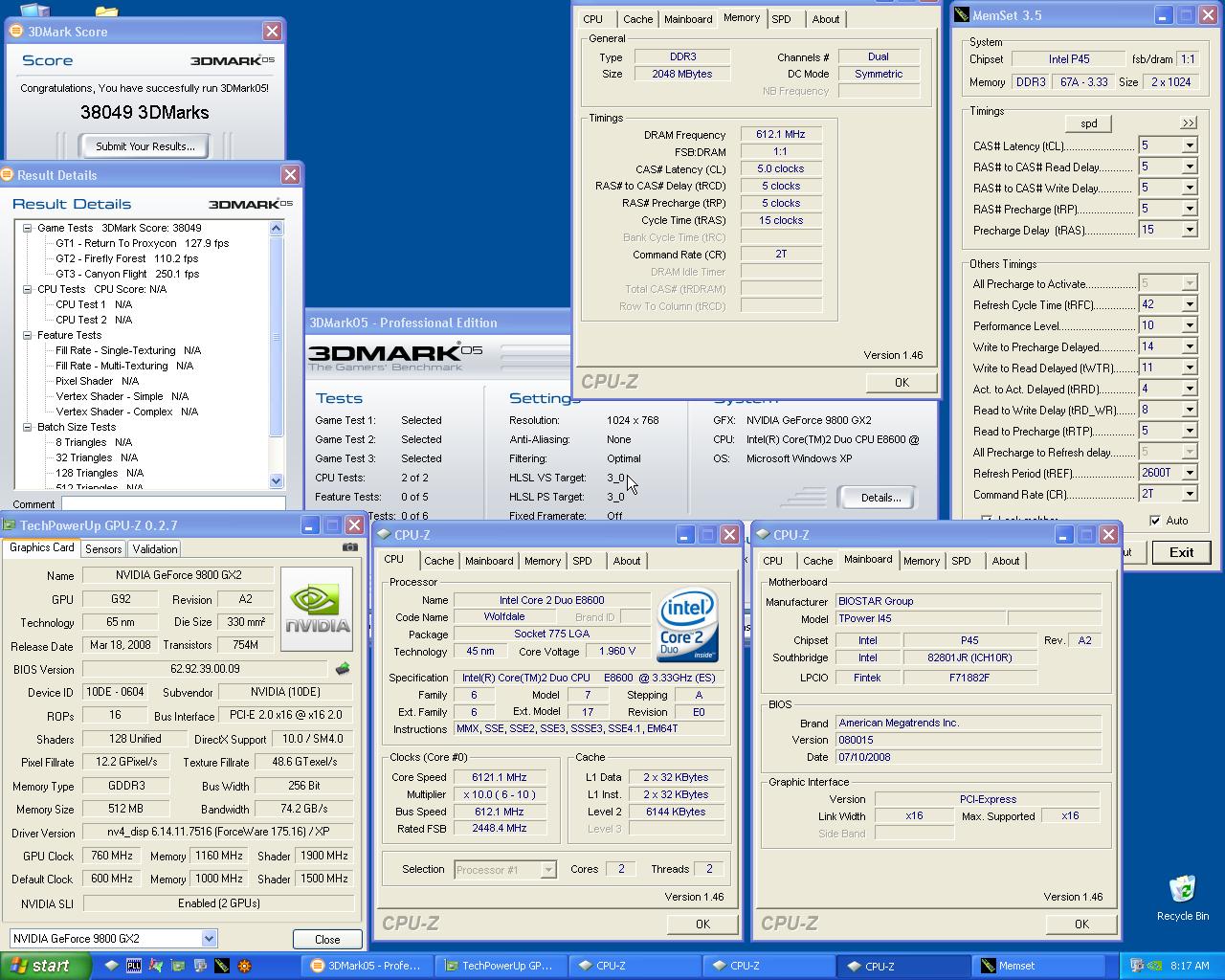Click the Close button in GPU-Z

pyautogui.click(x=327, y=939)
